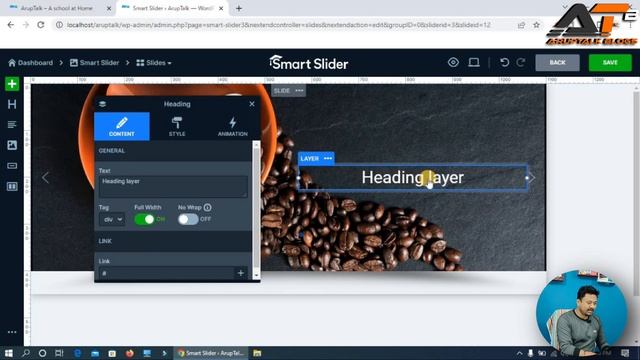Open device view laptop icon
Screen dimensions: 640x360
pyautogui.click(x=474, y=62)
